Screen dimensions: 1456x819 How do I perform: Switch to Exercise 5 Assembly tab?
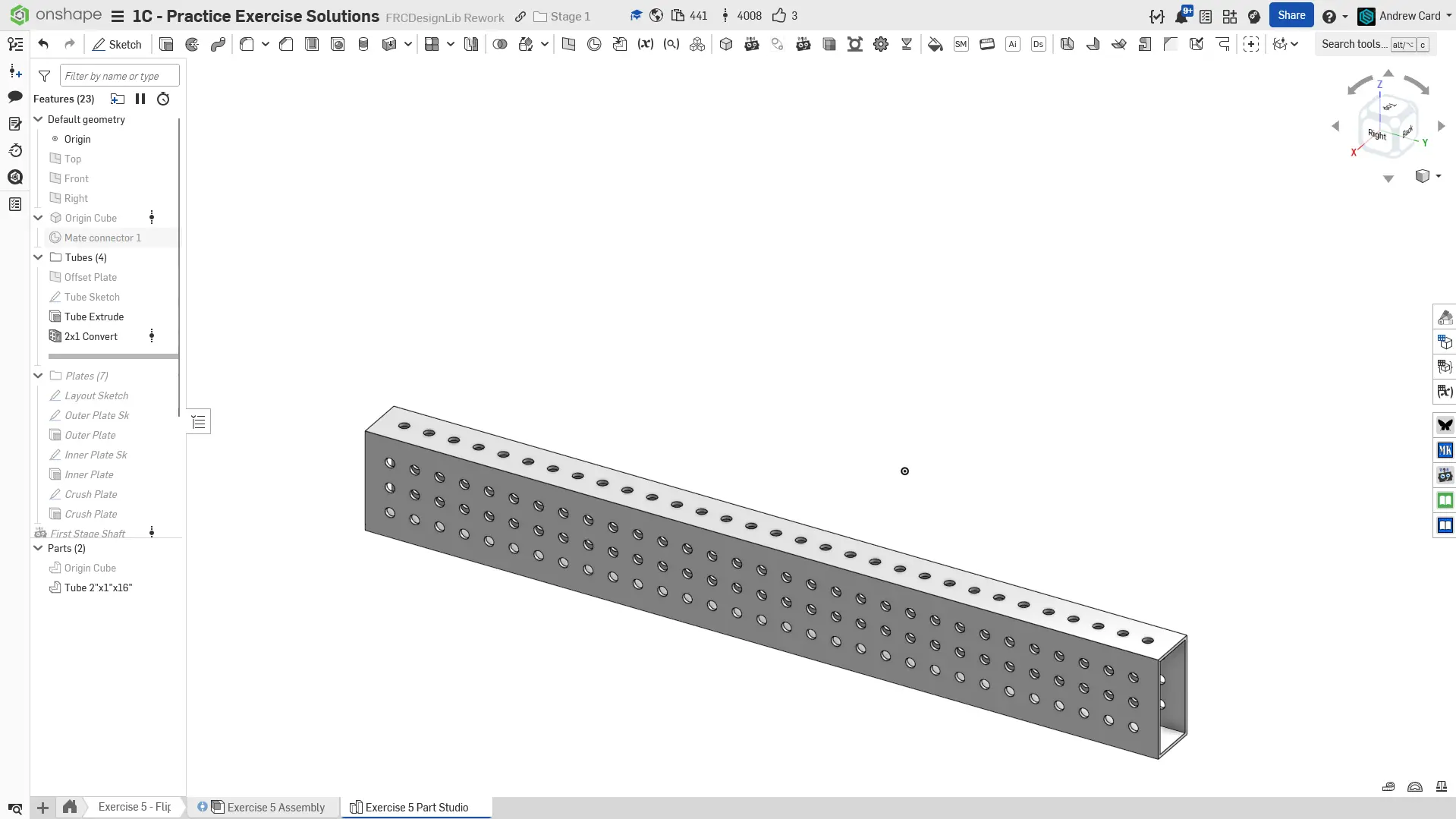tap(275, 807)
